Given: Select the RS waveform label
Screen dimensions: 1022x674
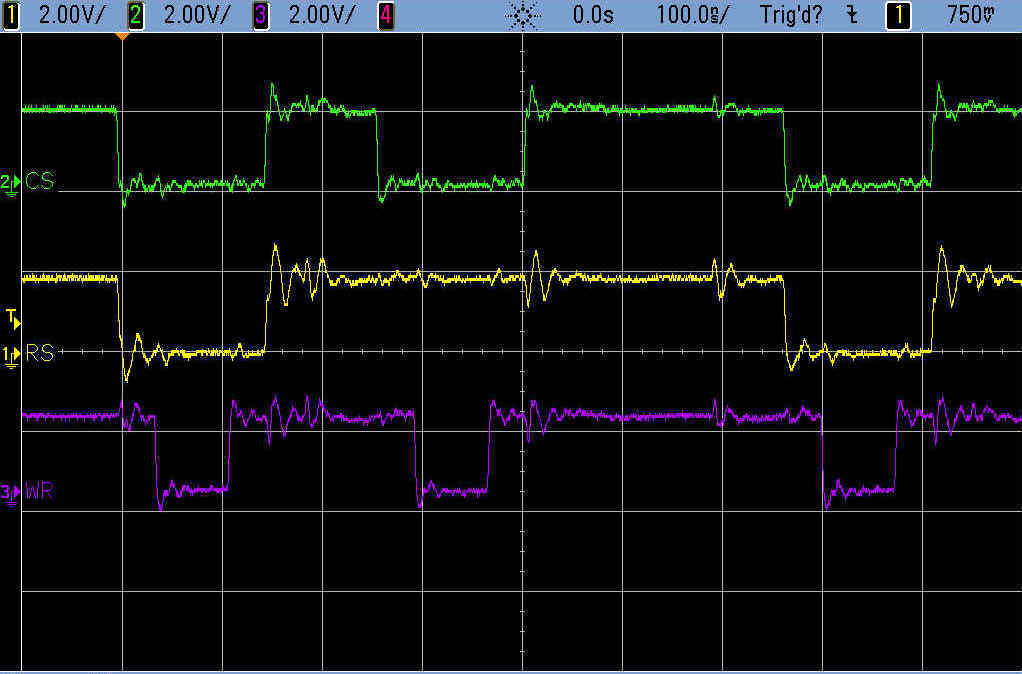Looking at the screenshot, I should (x=40, y=352).
